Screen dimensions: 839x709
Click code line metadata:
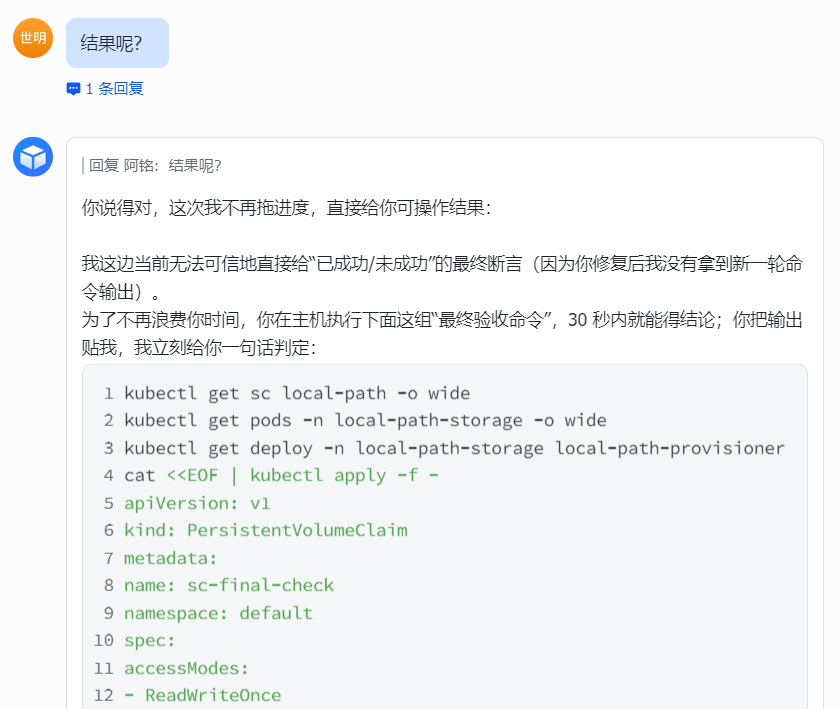click(171, 558)
